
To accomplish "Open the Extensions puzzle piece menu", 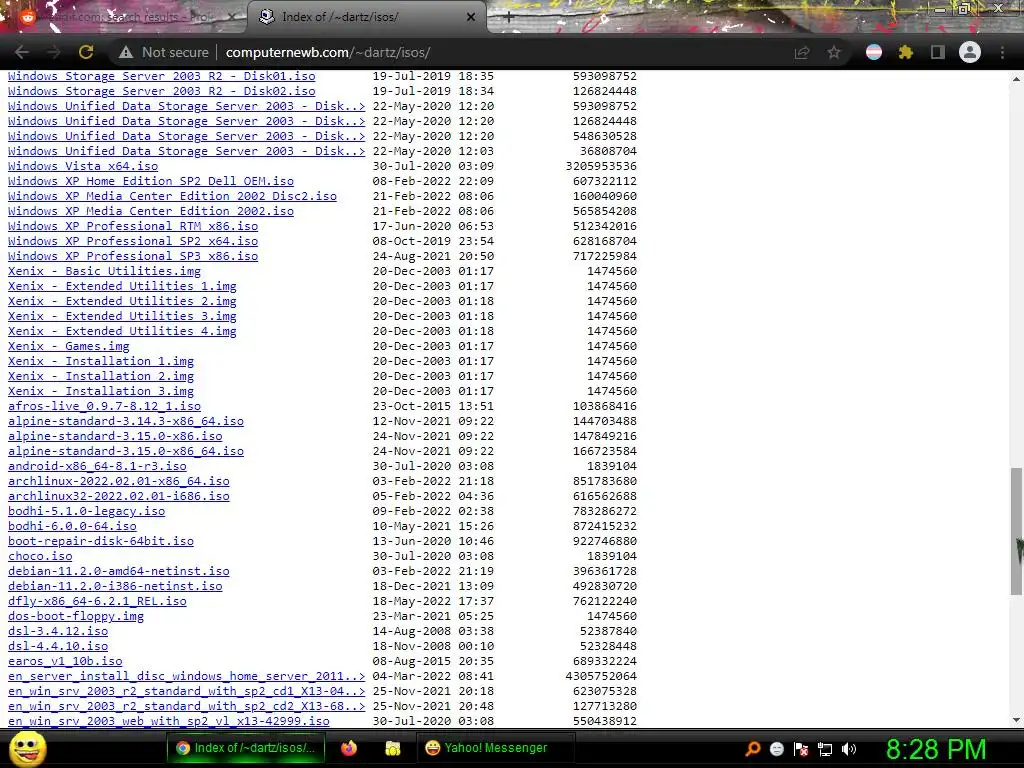I will (x=906, y=52).
